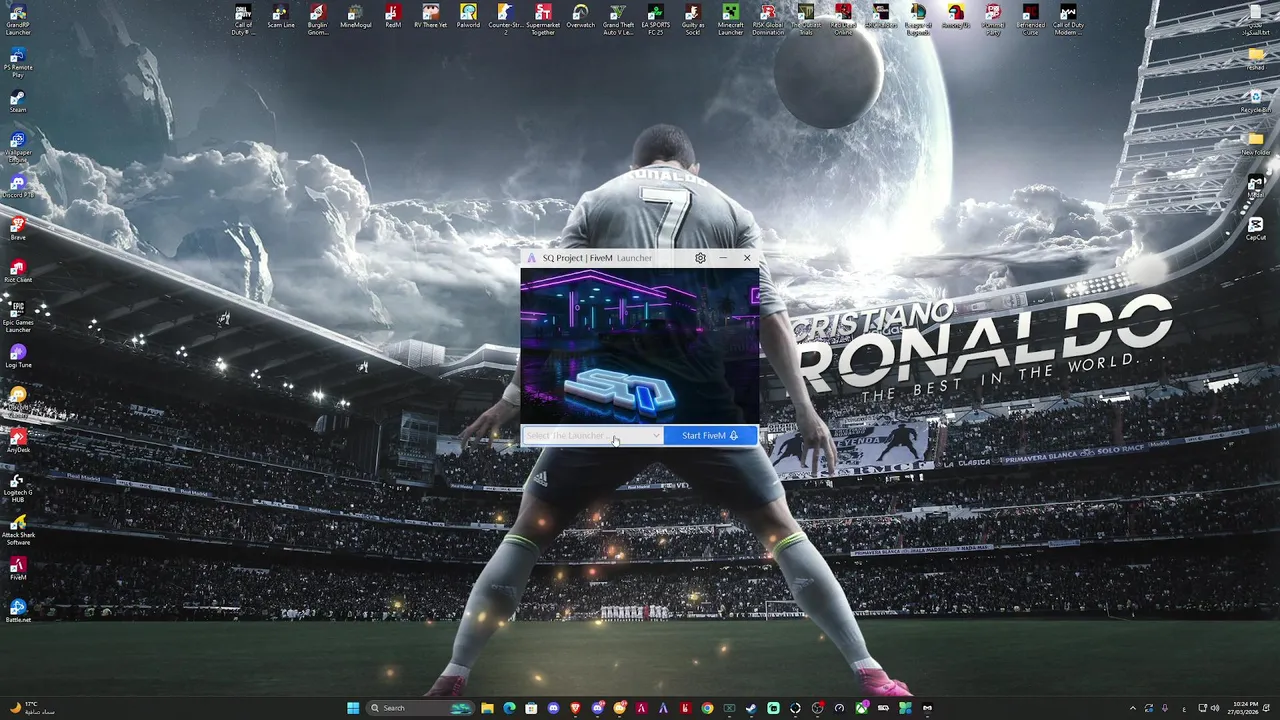The width and height of the screenshot is (1280, 720).
Task: Open Microsoft Edge from the taskbar
Action: coord(509,708)
